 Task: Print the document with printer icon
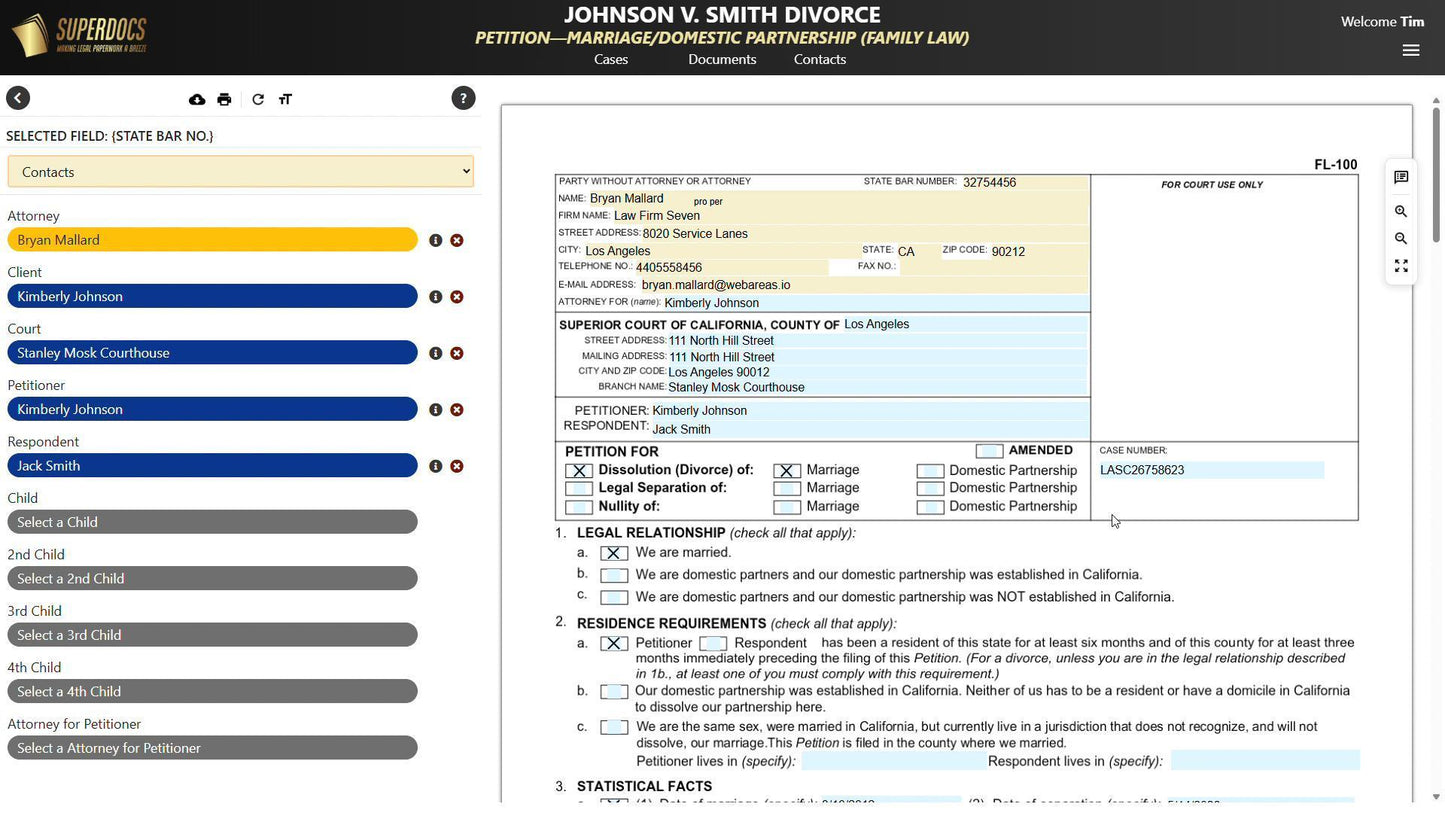tap(224, 99)
